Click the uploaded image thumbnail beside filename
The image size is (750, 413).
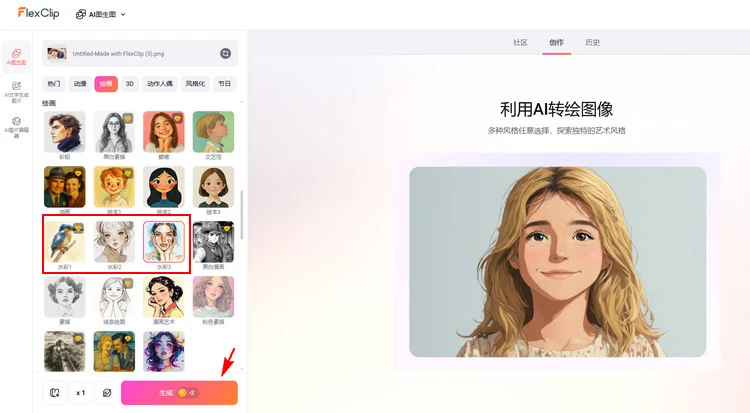pyautogui.click(x=57, y=53)
